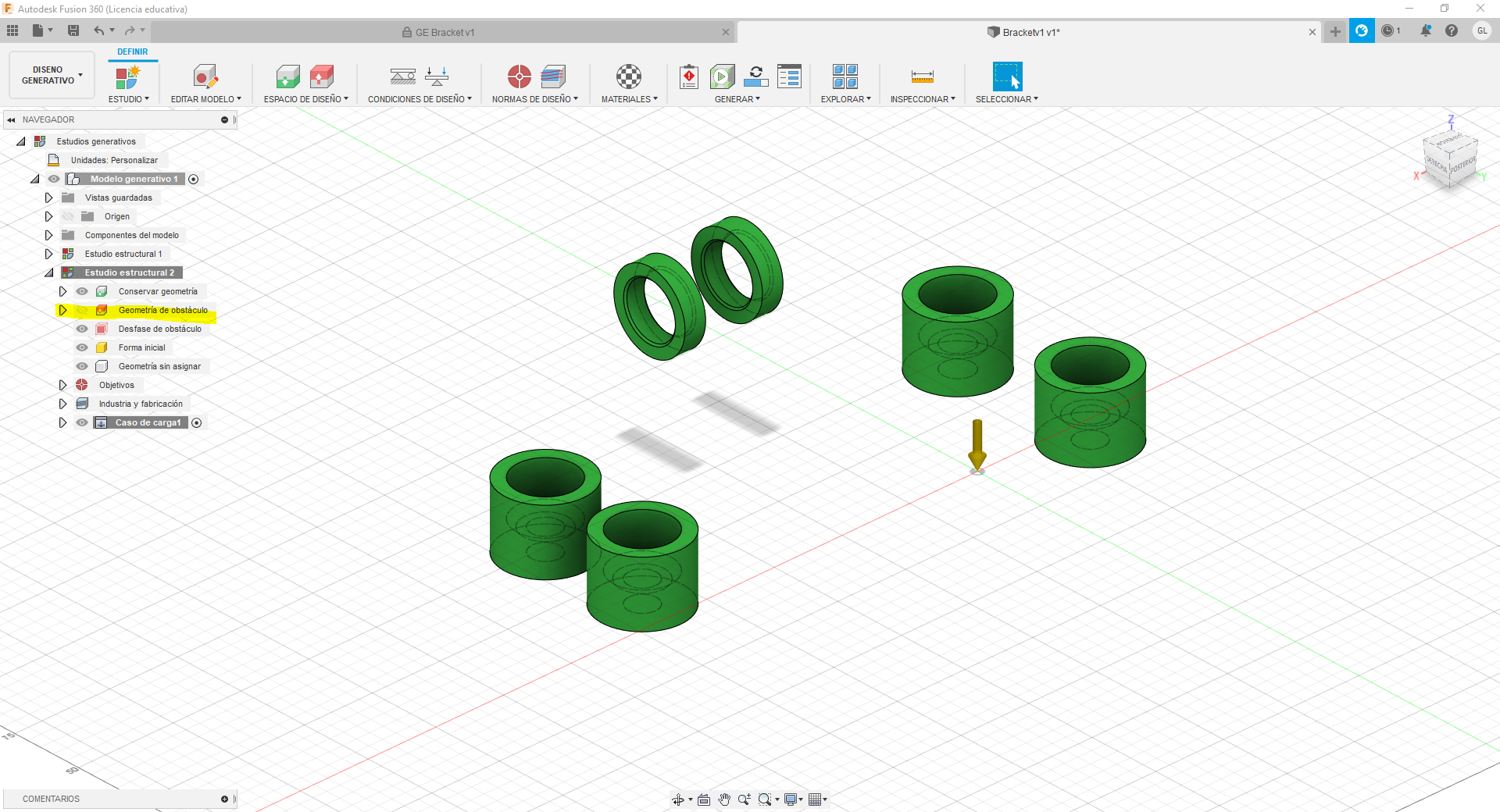Click the structural constraints icon
The height and width of the screenshot is (812, 1500).
click(403, 77)
